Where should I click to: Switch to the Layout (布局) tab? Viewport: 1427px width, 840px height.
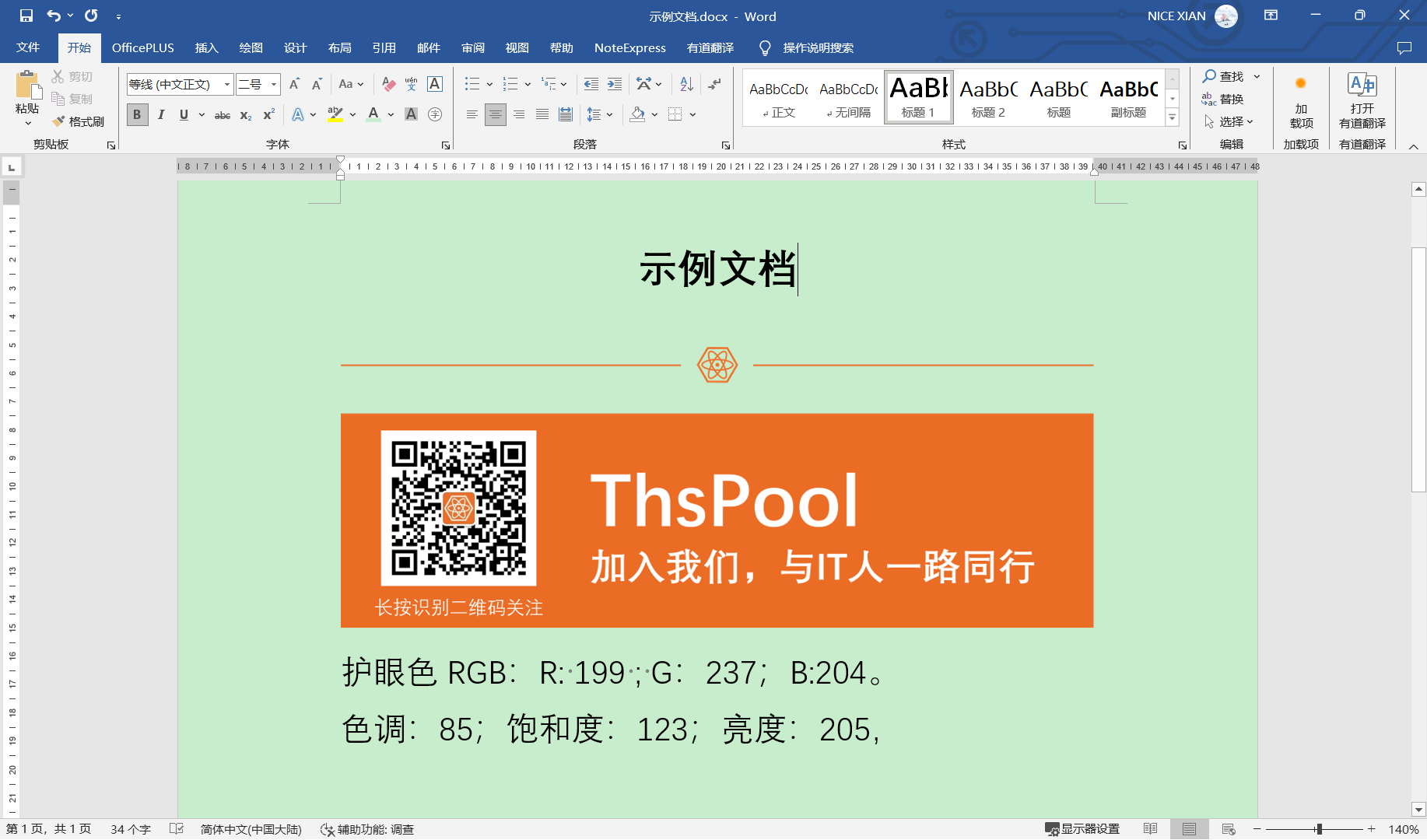339,47
